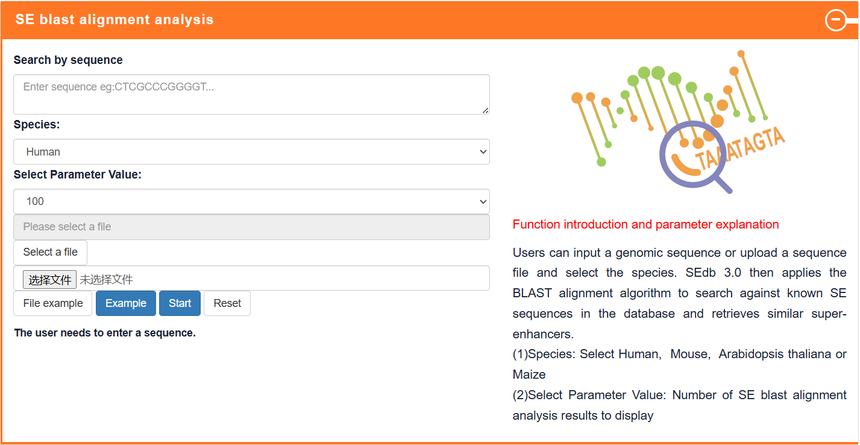Click the 选择文件 file chooser button
The height and width of the screenshot is (445, 860).
click(x=50, y=279)
